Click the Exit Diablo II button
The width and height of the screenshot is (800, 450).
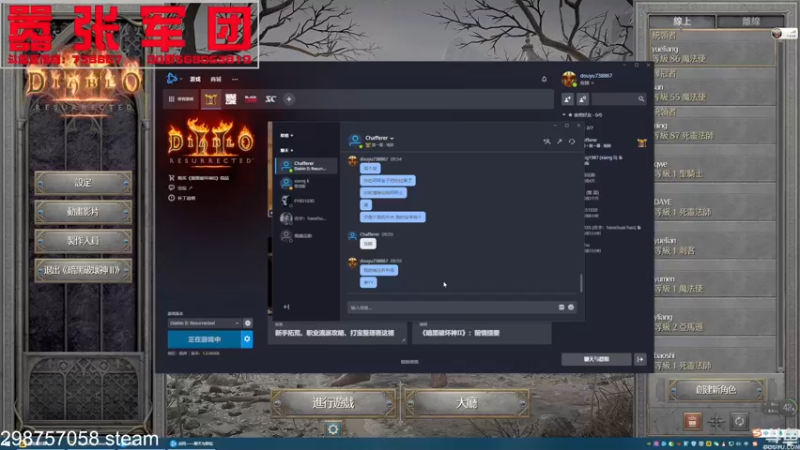tap(83, 270)
